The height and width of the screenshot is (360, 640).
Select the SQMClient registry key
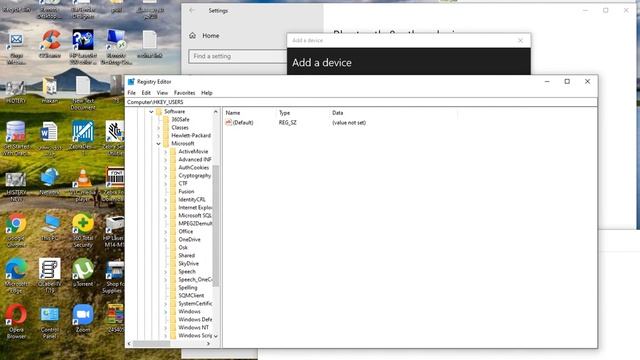191,296
